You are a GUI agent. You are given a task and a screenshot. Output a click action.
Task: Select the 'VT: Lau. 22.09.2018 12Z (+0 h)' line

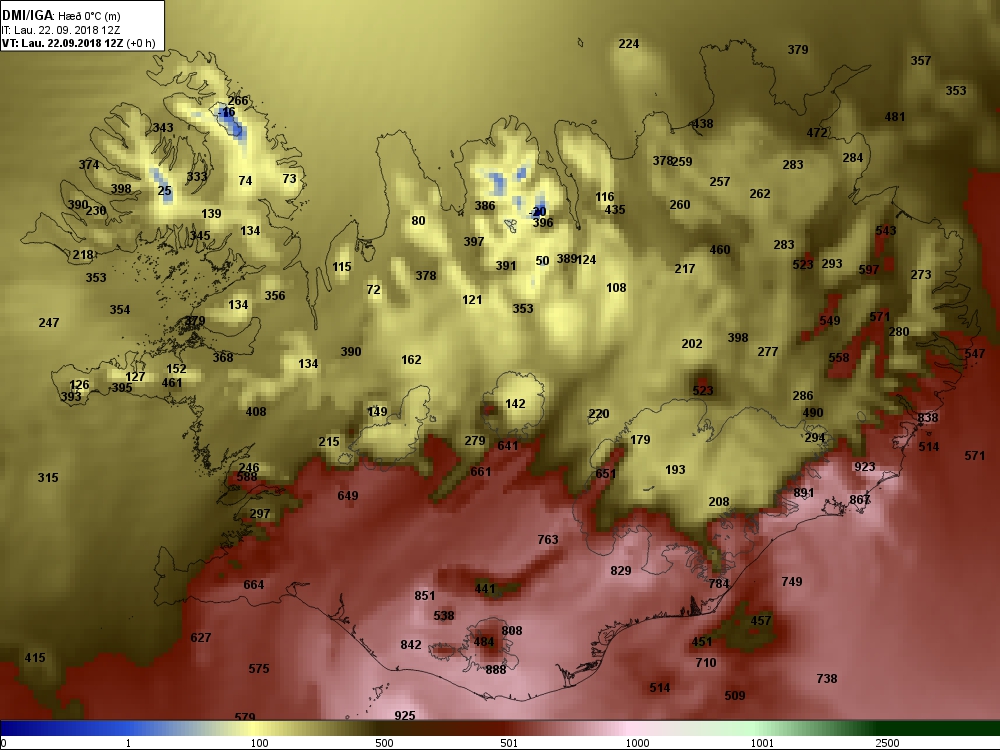78,43
